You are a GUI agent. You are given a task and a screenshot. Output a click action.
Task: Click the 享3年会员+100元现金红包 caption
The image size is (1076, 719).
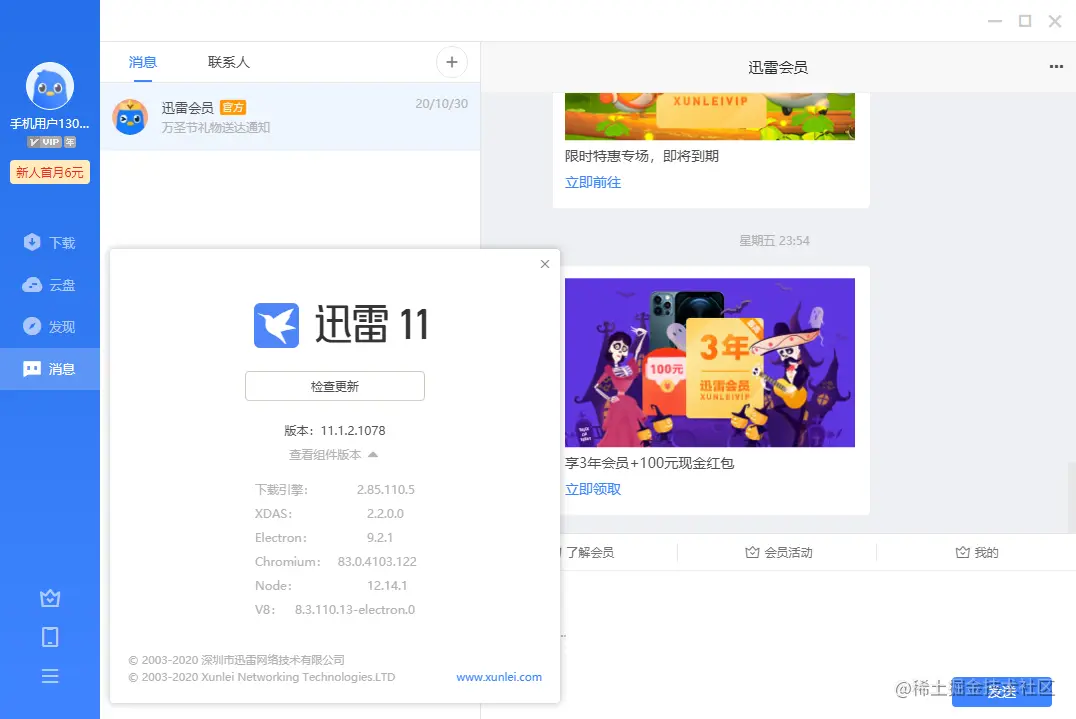pos(649,463)
